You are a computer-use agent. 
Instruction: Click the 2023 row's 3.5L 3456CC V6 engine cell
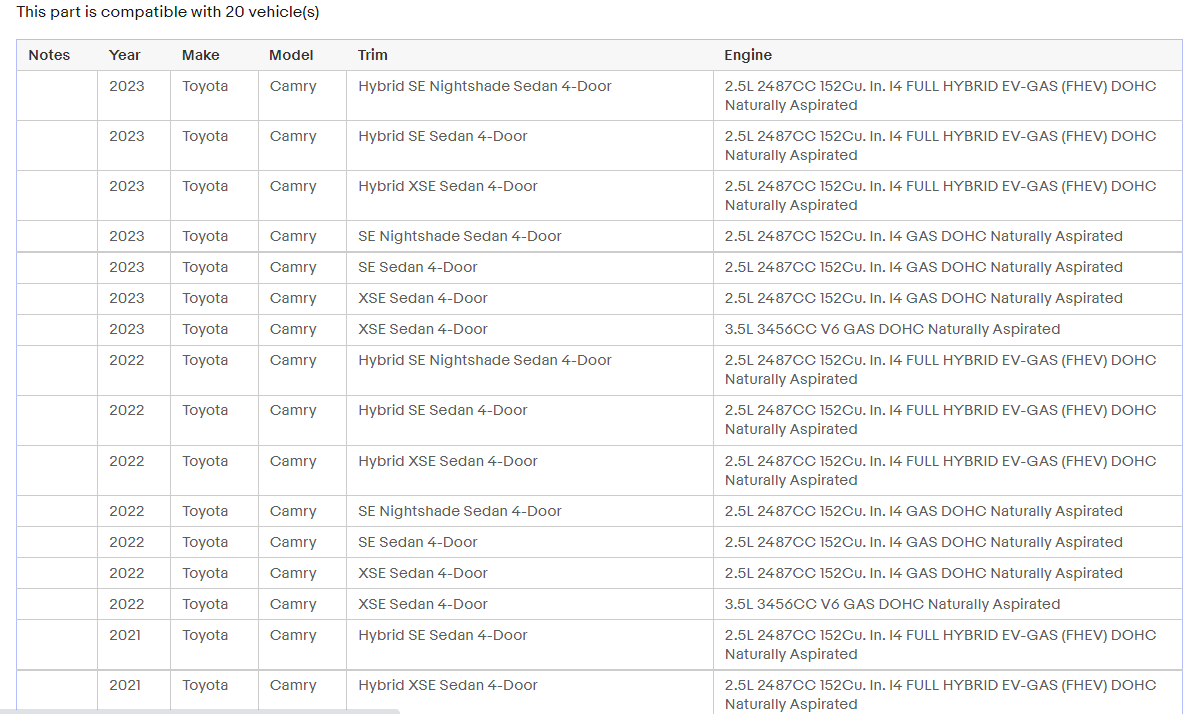coord(948,329)
